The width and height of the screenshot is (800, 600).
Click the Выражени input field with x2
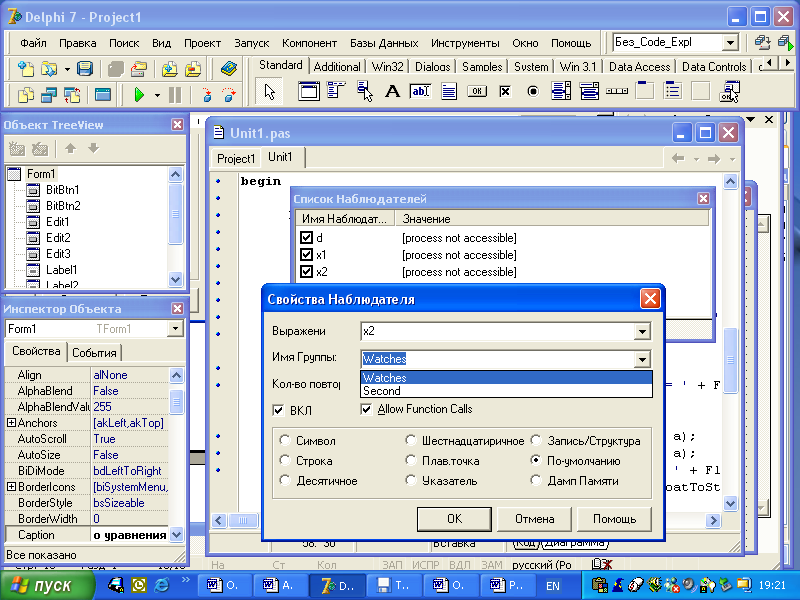(x=497, y=331)
